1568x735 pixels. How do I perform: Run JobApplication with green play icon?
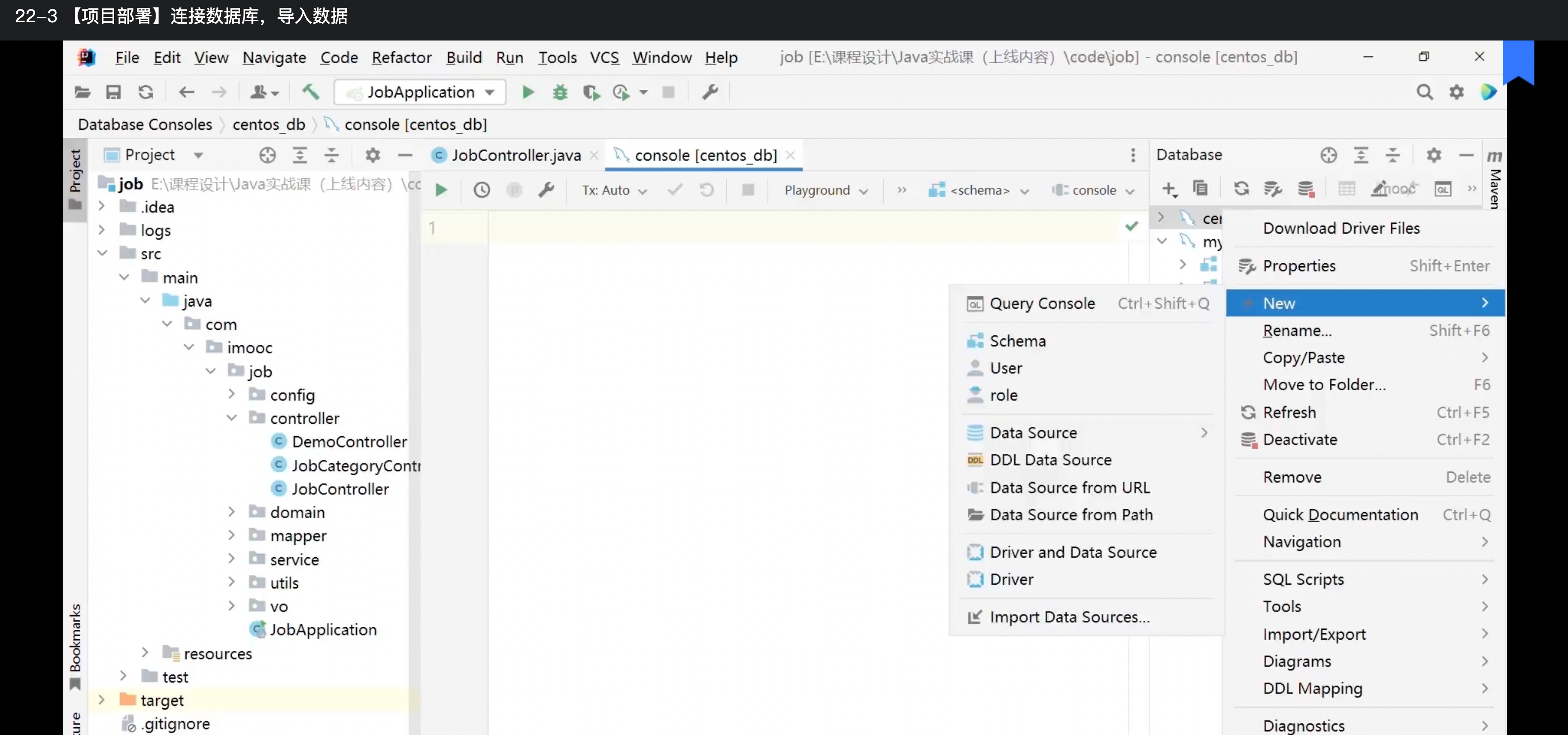tap(528, 92)
